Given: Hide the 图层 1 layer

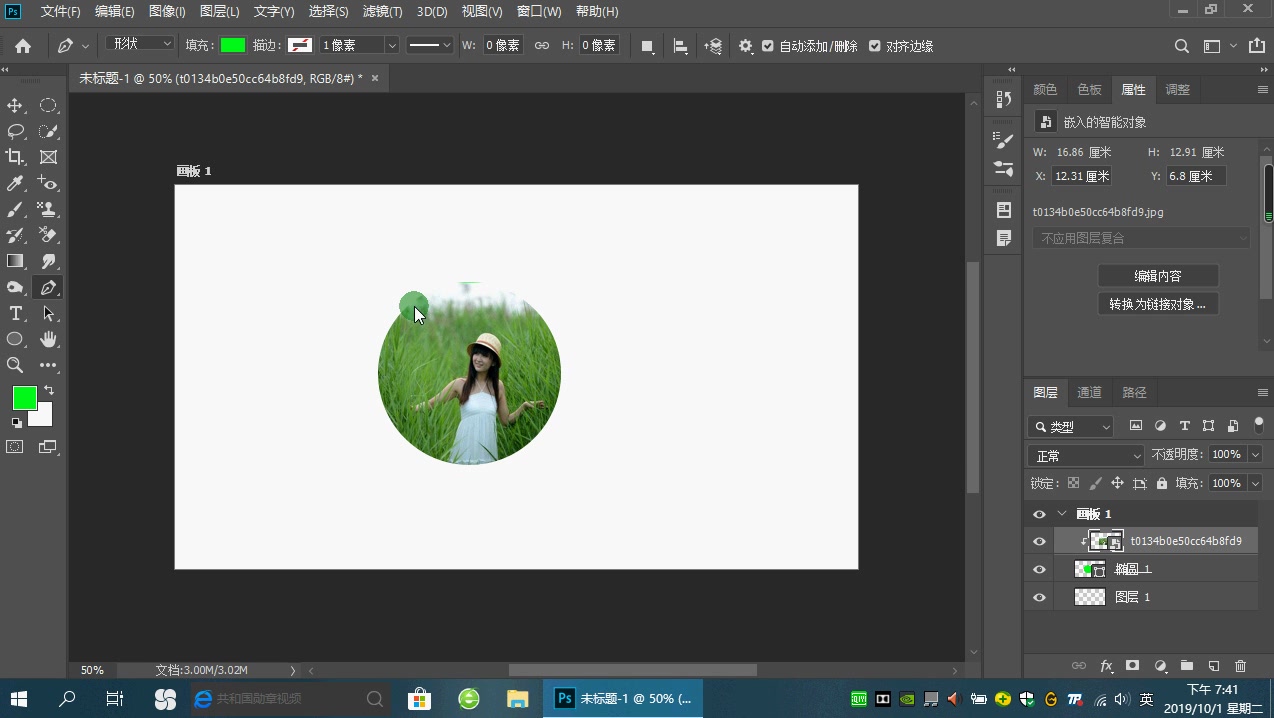Looking at the screenshot, I should coord(1039,597).
